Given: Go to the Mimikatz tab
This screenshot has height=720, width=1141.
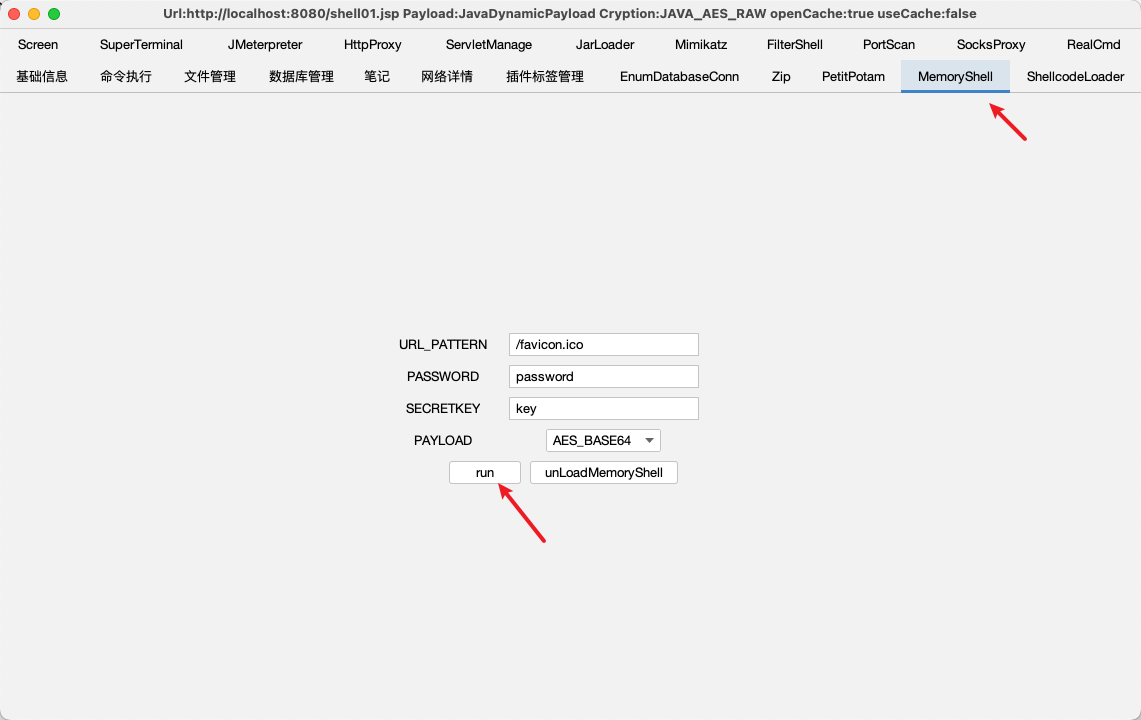Looking at the screenshot, I should point(701,45).
